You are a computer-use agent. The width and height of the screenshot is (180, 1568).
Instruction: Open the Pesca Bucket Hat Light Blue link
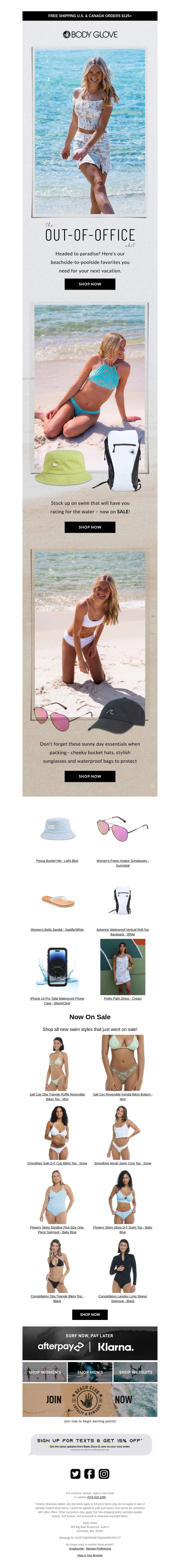click(x=57, y=861)
